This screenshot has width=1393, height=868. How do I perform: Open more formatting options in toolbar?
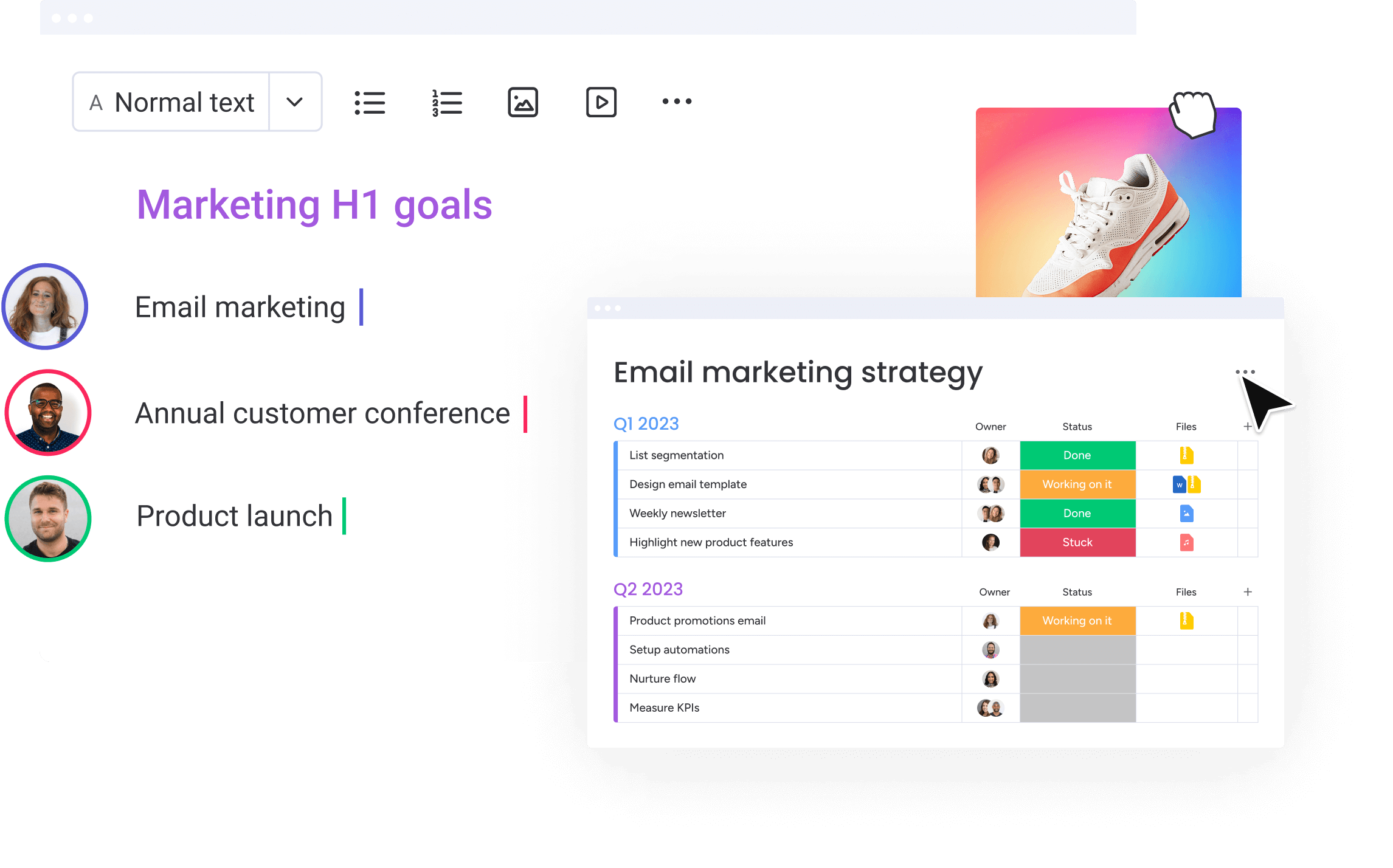coord(677,102)
